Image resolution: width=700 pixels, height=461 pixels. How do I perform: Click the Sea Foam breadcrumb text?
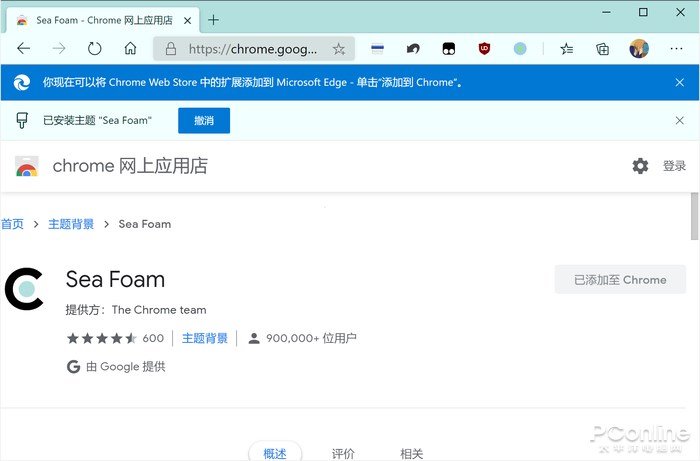pos(145,224)
